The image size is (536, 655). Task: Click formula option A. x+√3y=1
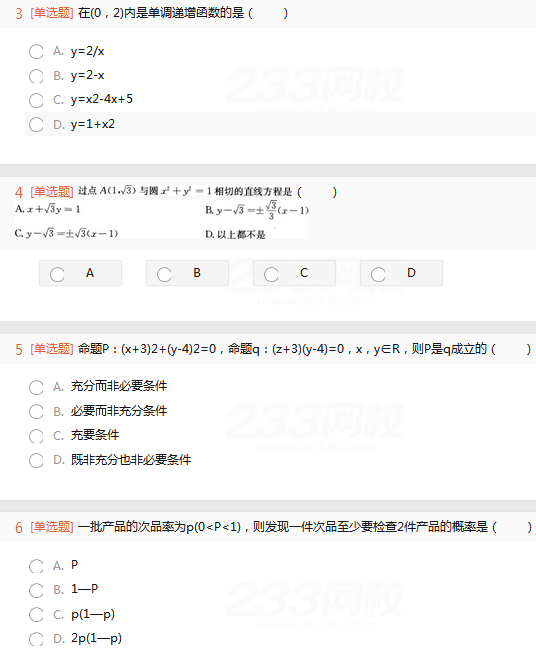pyautogui.click(x=47, y=209)
